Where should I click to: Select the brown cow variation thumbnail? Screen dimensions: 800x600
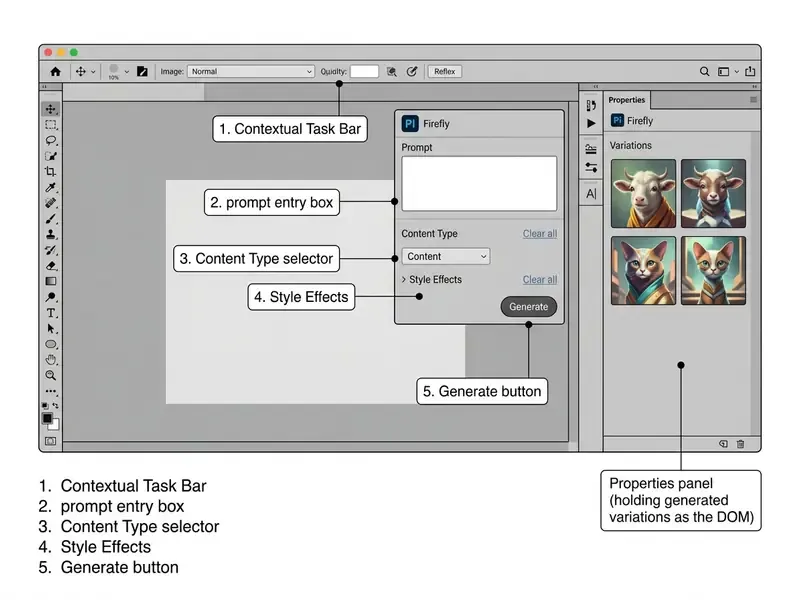point(713,193)
